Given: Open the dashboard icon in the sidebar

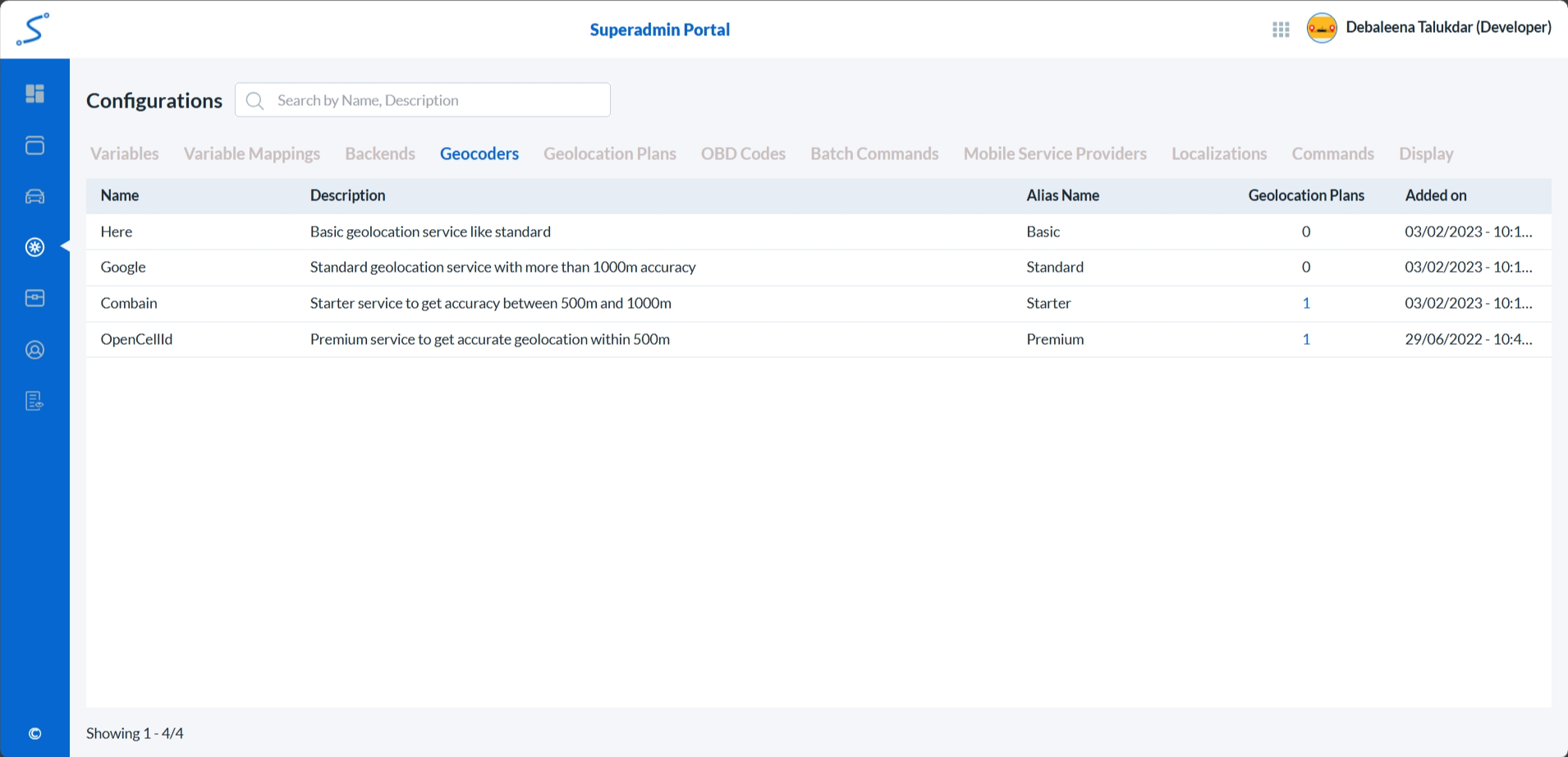Looking at the screenshot, I should click(34, 94).
